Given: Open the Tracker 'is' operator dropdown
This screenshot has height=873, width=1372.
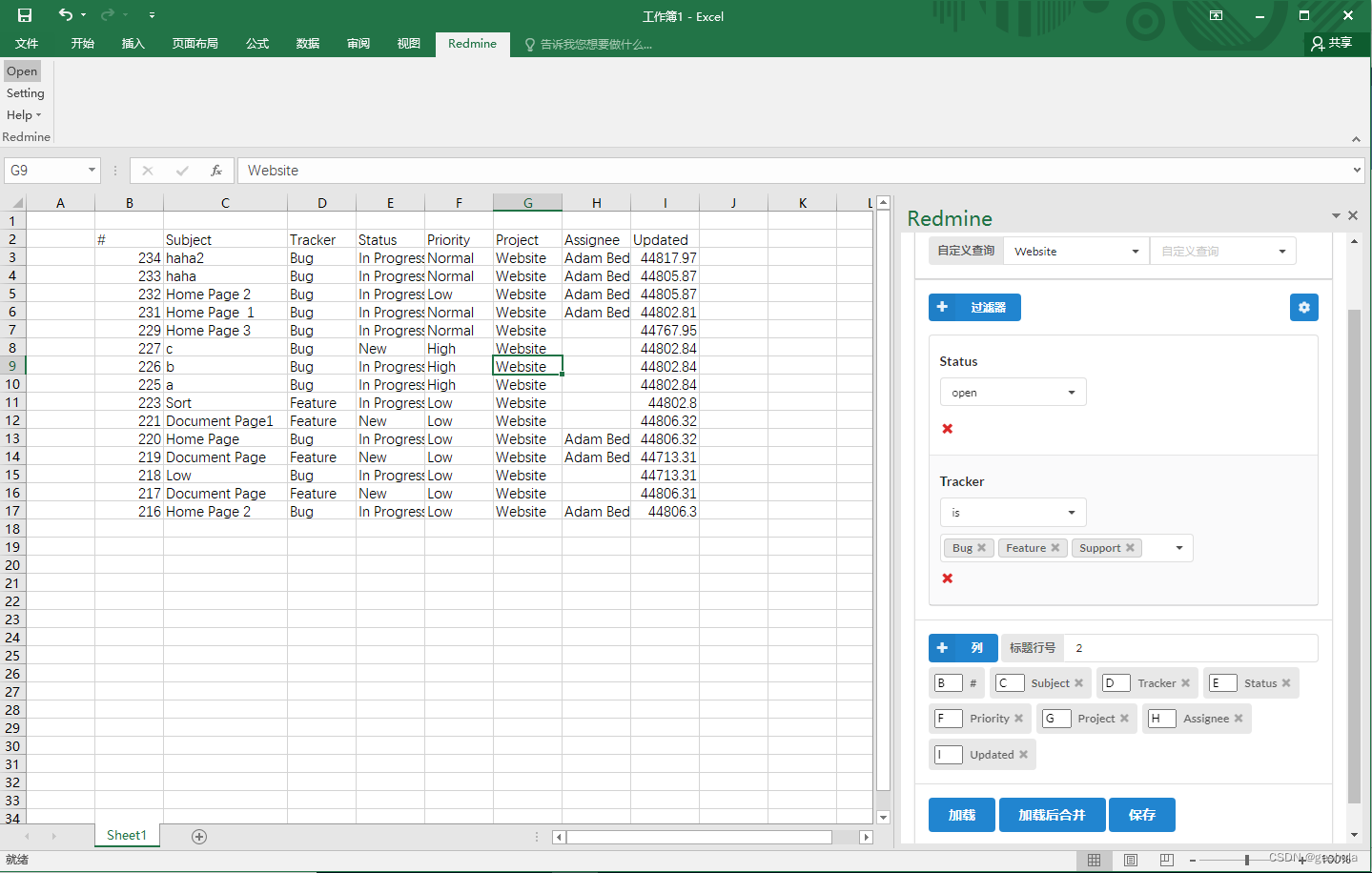Looking at the screenshot, I should tap(1013, 513).
